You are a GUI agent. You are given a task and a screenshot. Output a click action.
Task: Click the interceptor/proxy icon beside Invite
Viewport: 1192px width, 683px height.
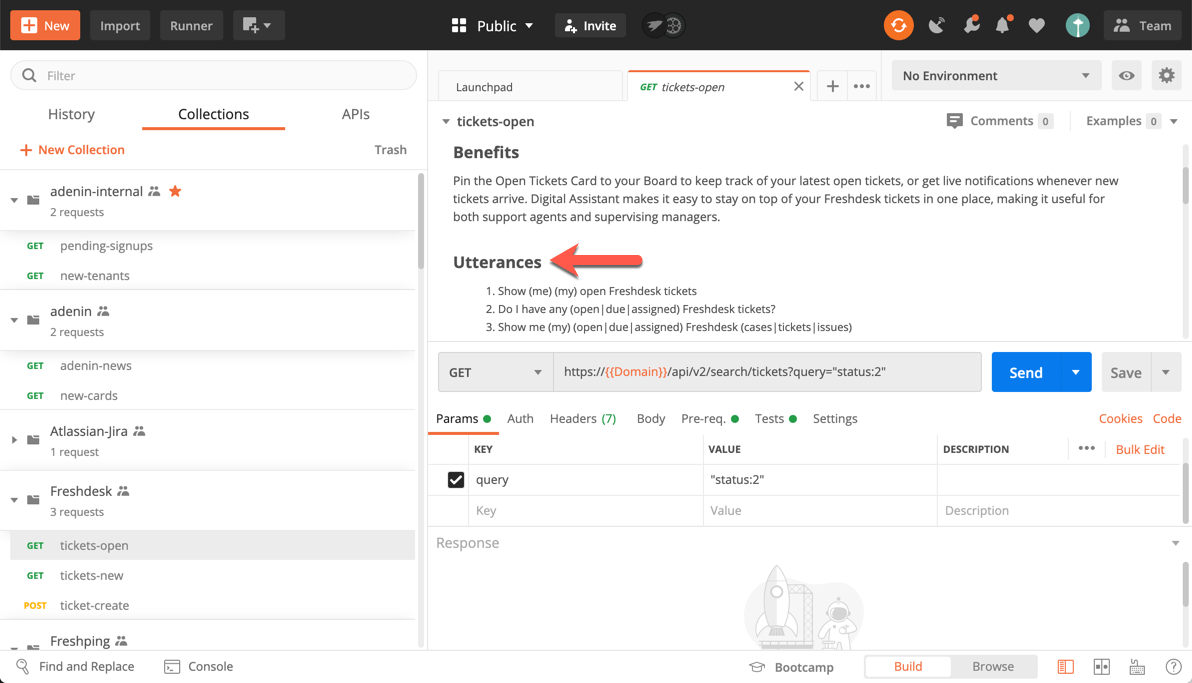click(x=664, y=25)
